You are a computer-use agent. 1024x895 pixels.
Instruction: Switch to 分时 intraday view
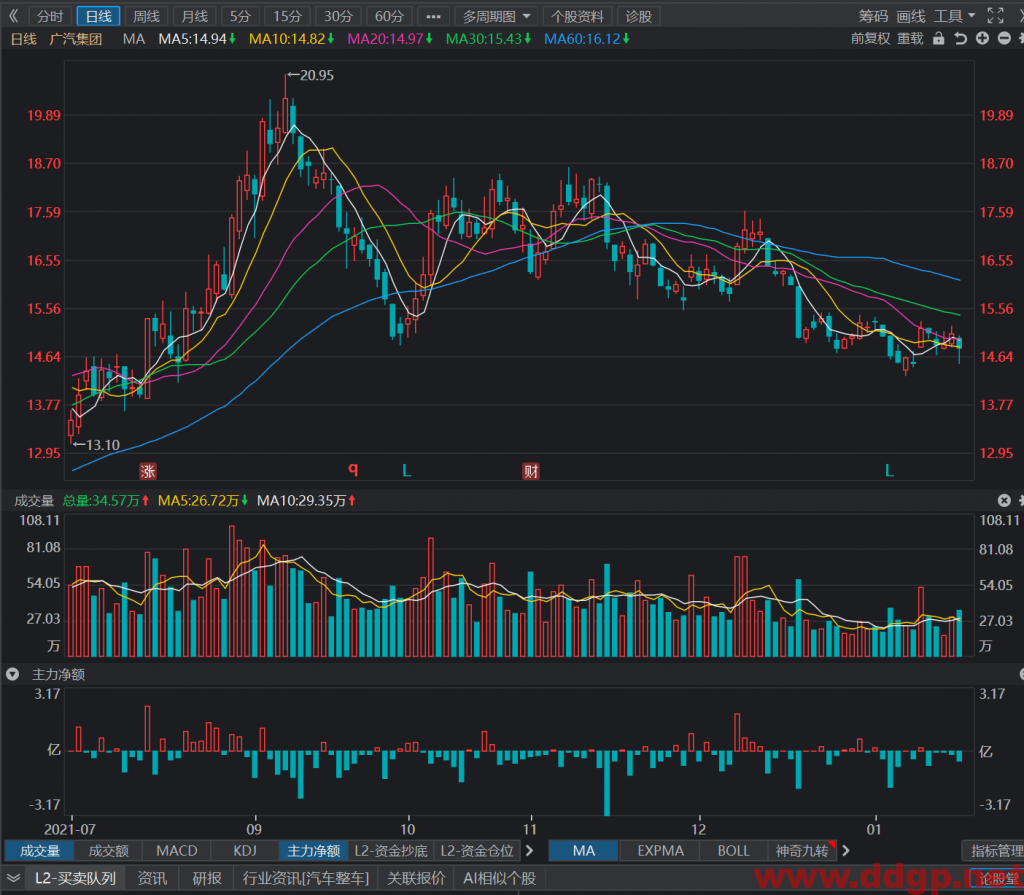coord(50,16)
